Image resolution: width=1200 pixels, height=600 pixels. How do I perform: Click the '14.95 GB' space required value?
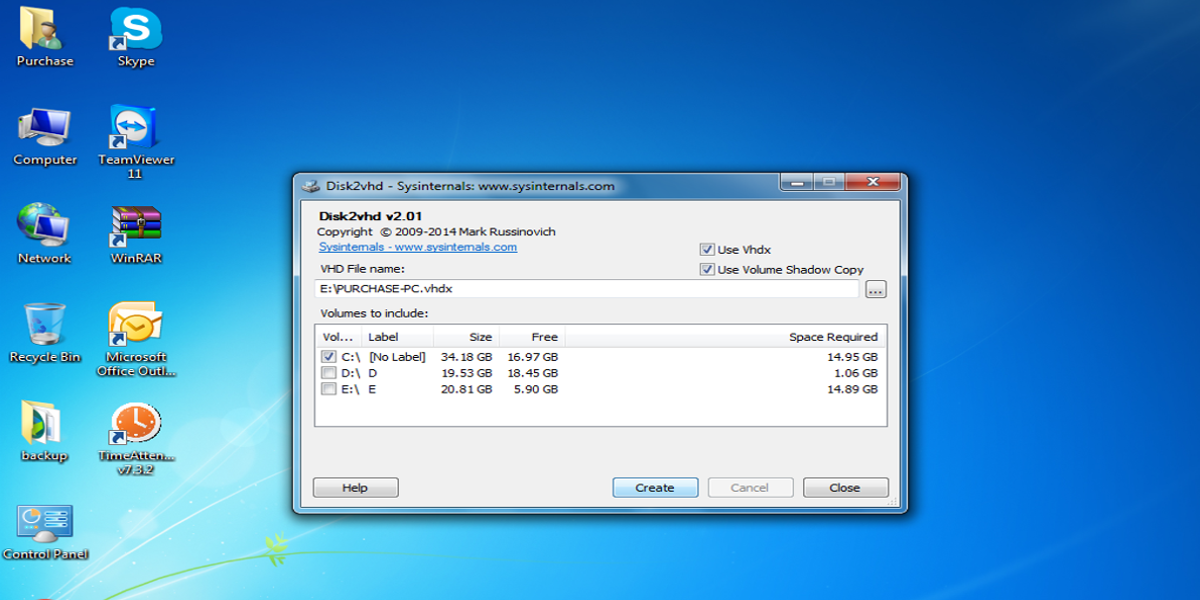click(852, 357)
